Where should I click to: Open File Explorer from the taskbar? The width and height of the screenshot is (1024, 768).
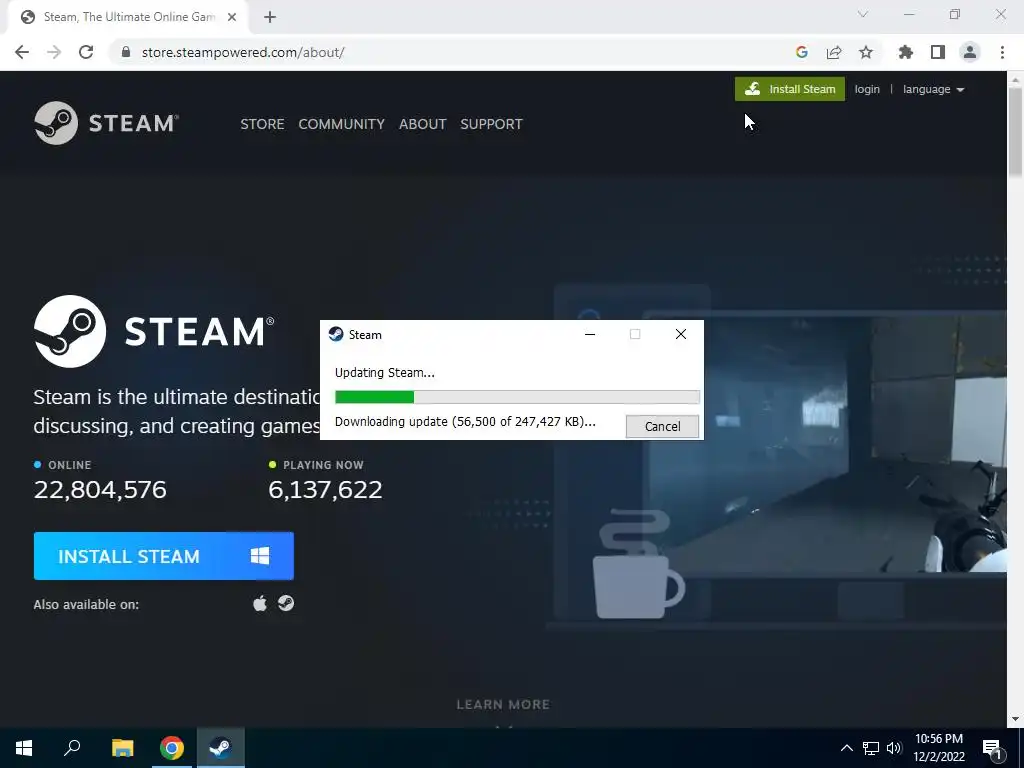coord(123,748)
